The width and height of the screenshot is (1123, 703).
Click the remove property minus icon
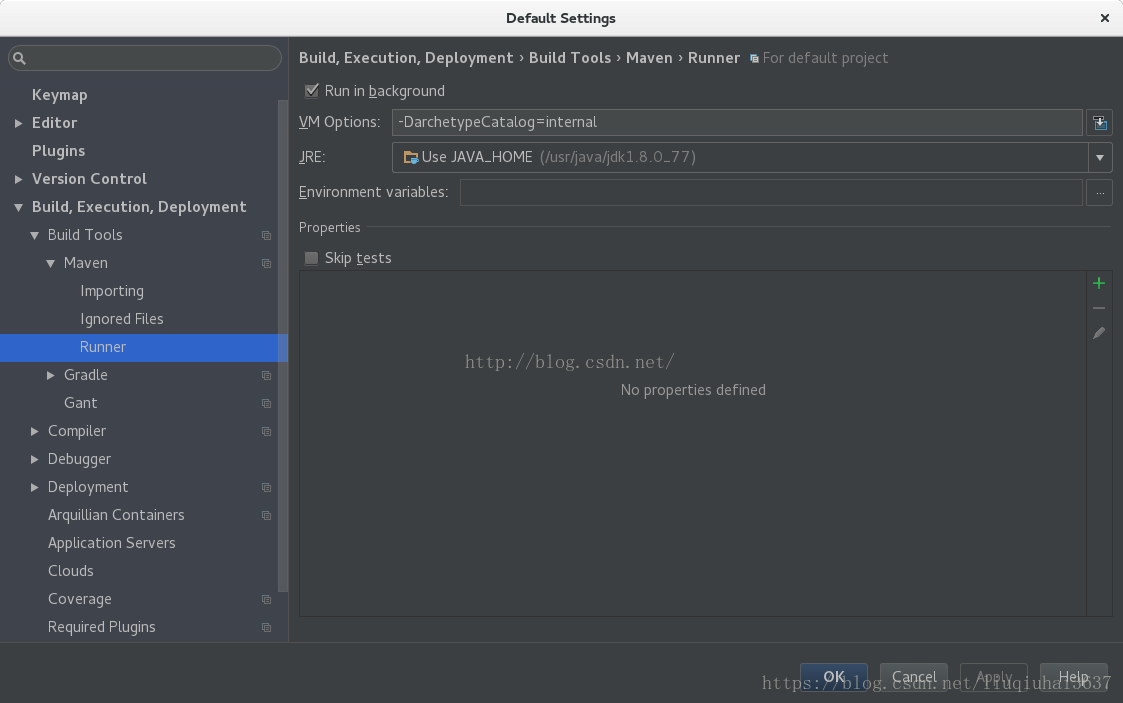[1099, 308]
